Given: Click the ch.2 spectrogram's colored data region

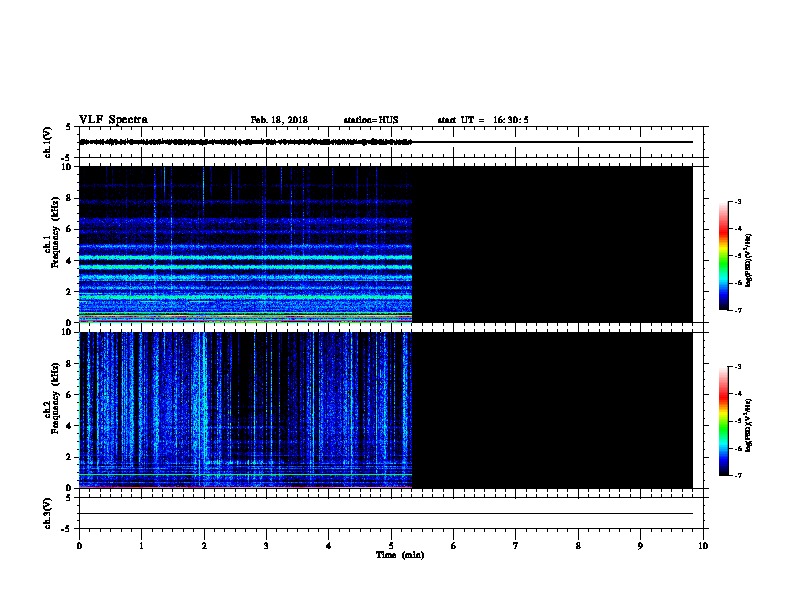Looking at the screenshot, I should point(245,410).
